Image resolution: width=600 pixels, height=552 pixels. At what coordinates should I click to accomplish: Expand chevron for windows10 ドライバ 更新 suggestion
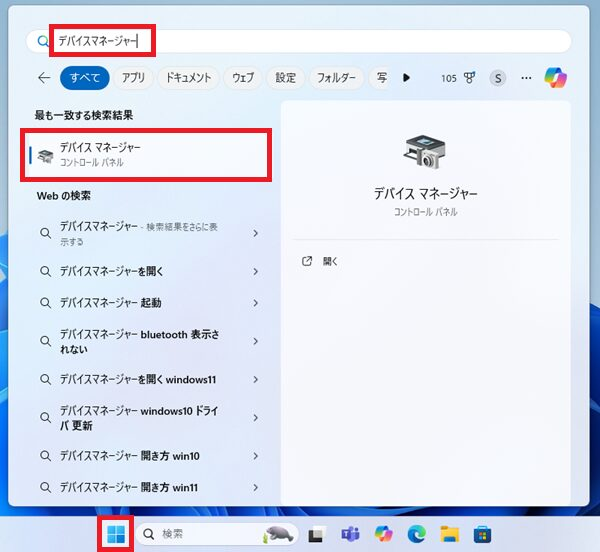256,418
